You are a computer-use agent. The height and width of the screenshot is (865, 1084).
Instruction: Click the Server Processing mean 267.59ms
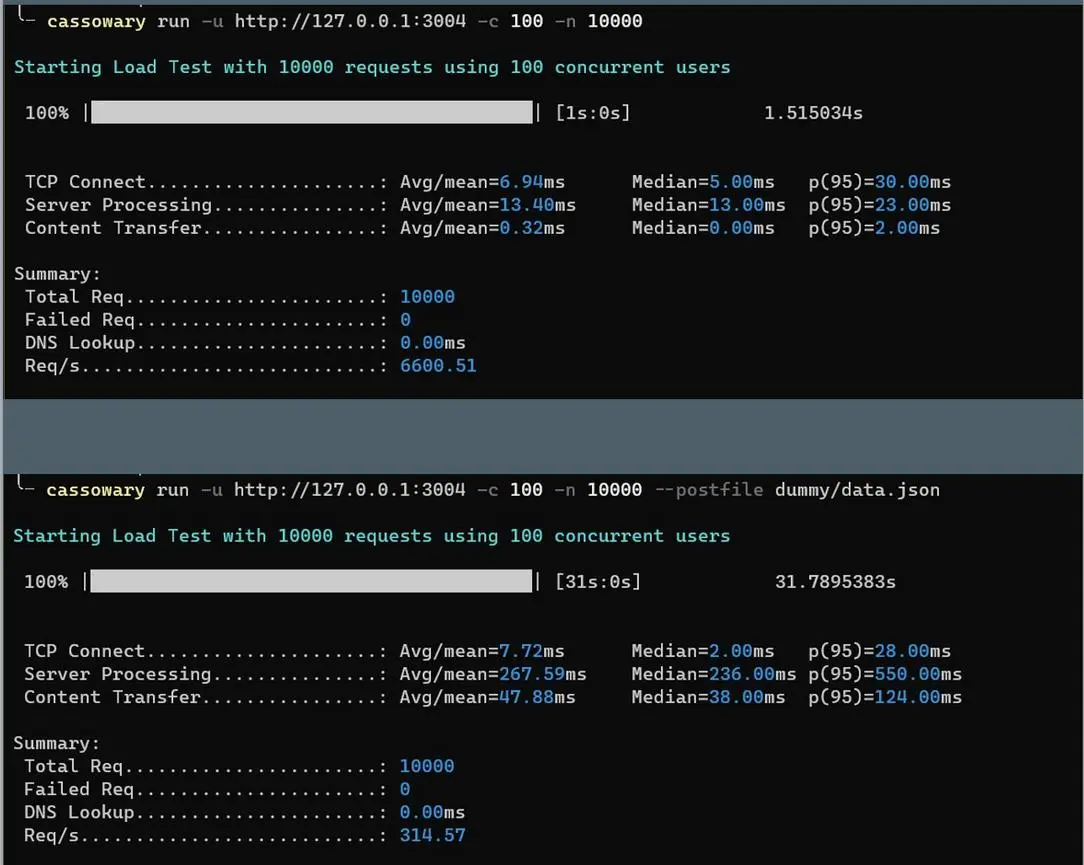[543, 673]
